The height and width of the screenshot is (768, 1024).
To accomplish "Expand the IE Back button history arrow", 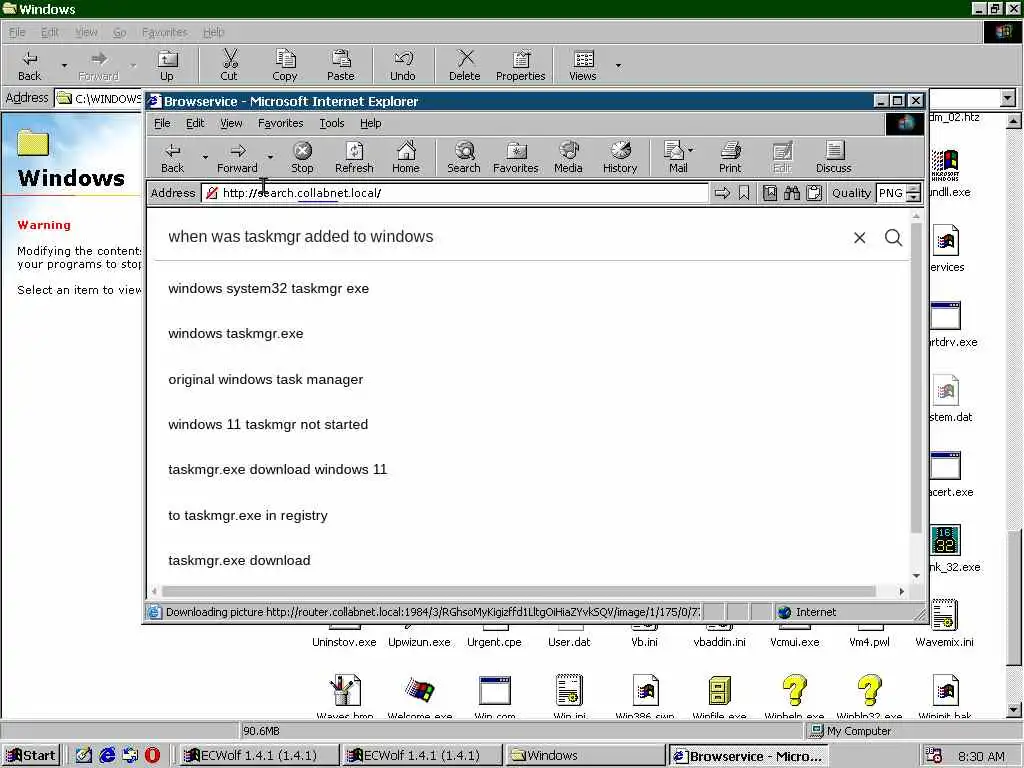I will (205, 157).
